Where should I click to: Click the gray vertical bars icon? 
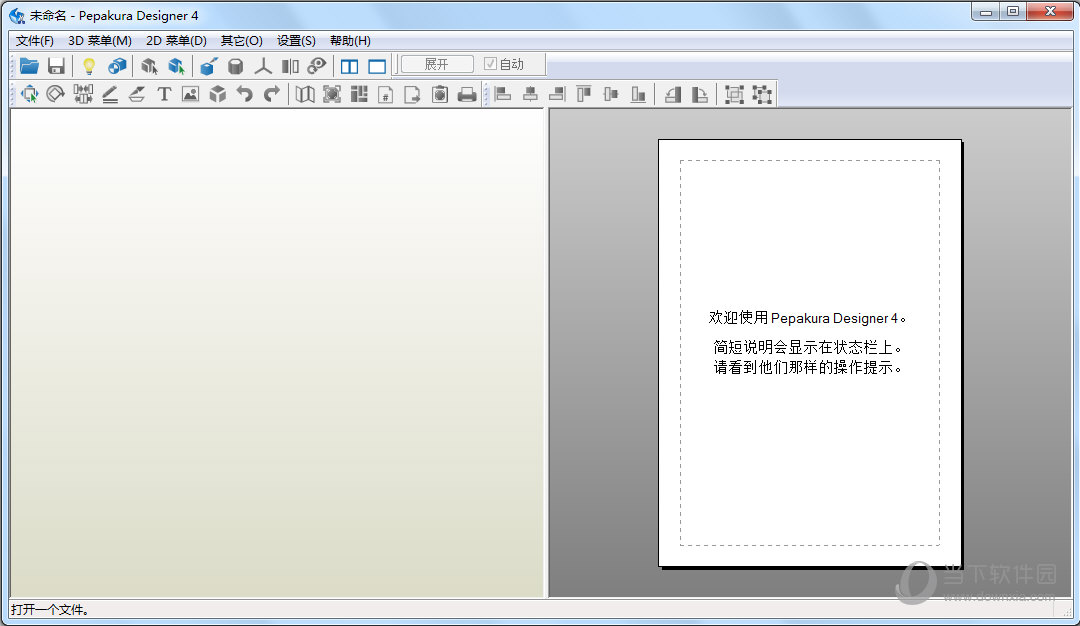coord(291,66)
